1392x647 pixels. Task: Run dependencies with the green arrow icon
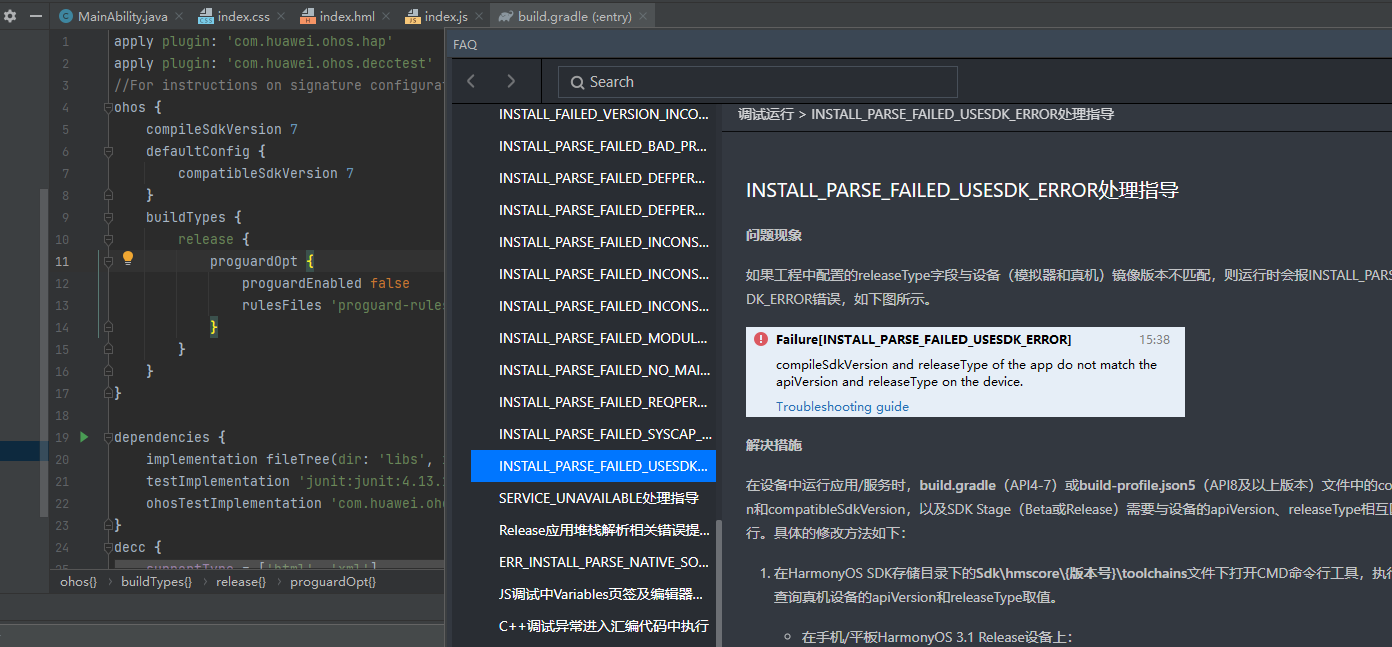[84, 437]
